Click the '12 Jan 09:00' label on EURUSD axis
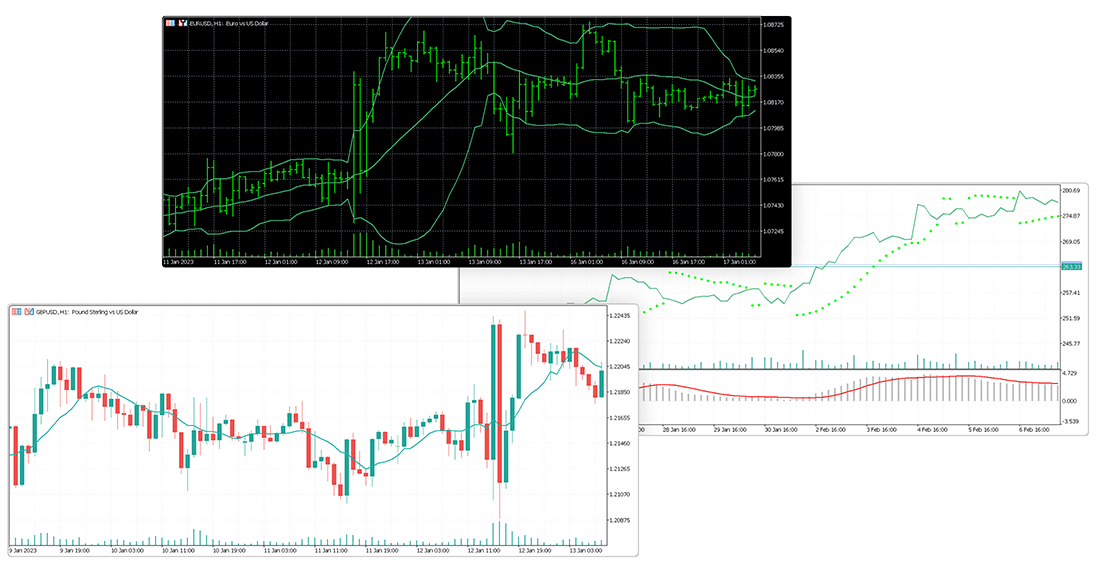Image resolution: width=1097 pixels, height=569 pixels. click(x=332, y=262)
